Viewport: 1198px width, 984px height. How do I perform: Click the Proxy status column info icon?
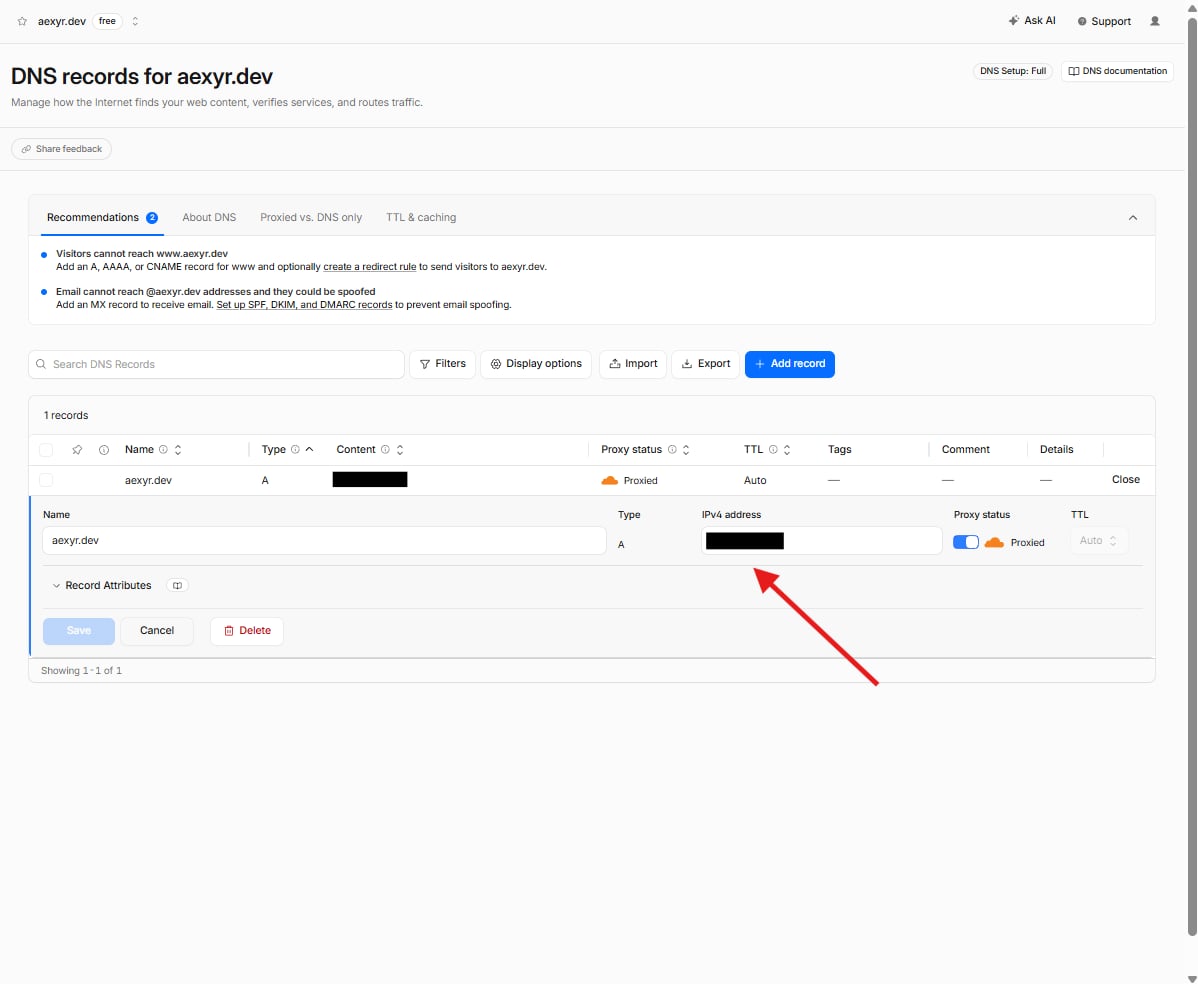coord(672,450)
